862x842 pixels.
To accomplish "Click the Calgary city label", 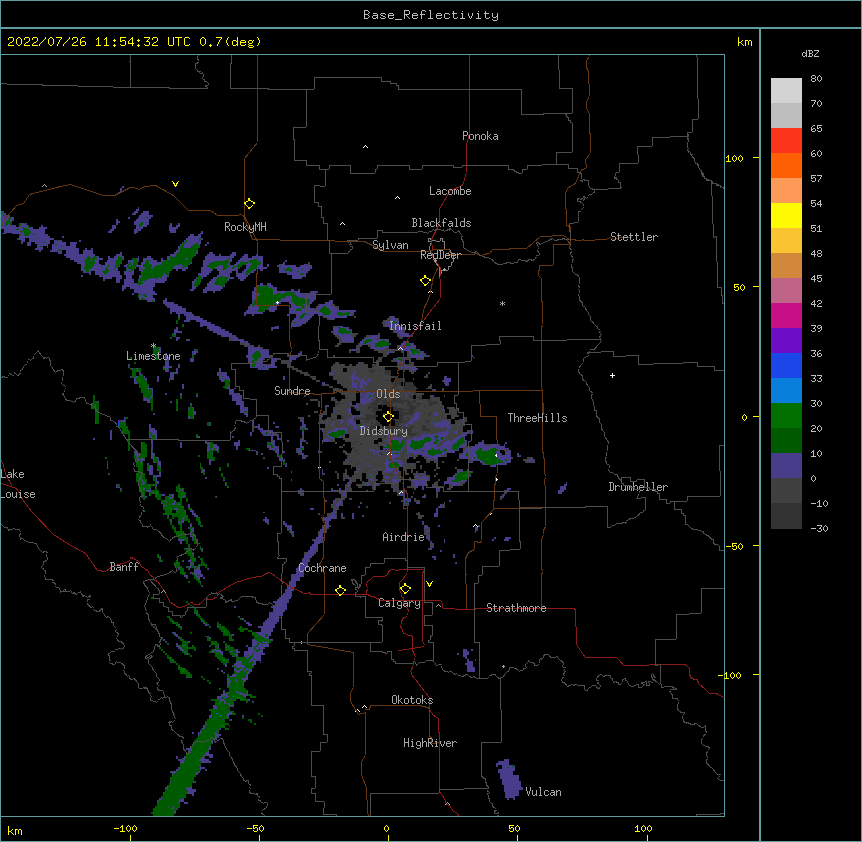I will [x=399, y=603].
